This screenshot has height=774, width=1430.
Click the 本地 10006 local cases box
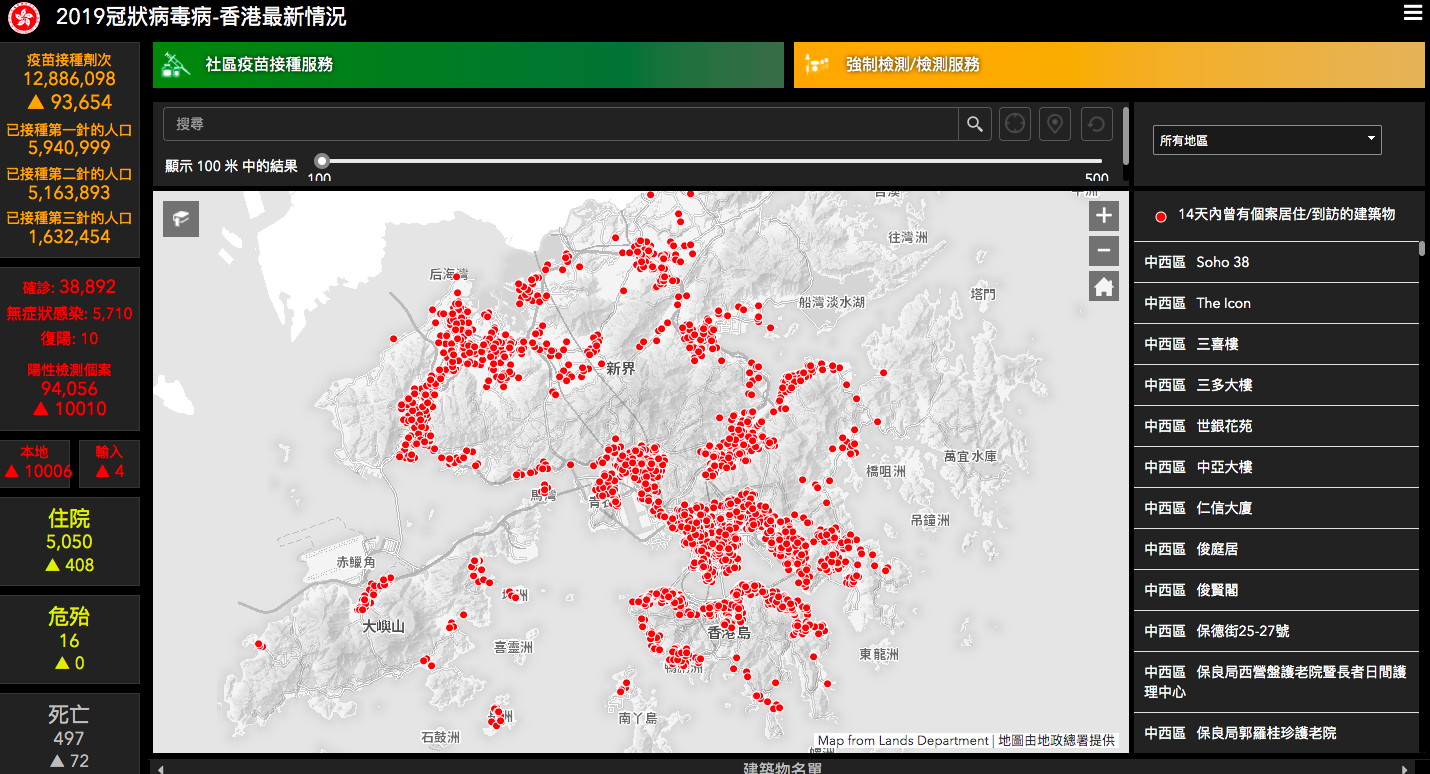tap(34, 462)
